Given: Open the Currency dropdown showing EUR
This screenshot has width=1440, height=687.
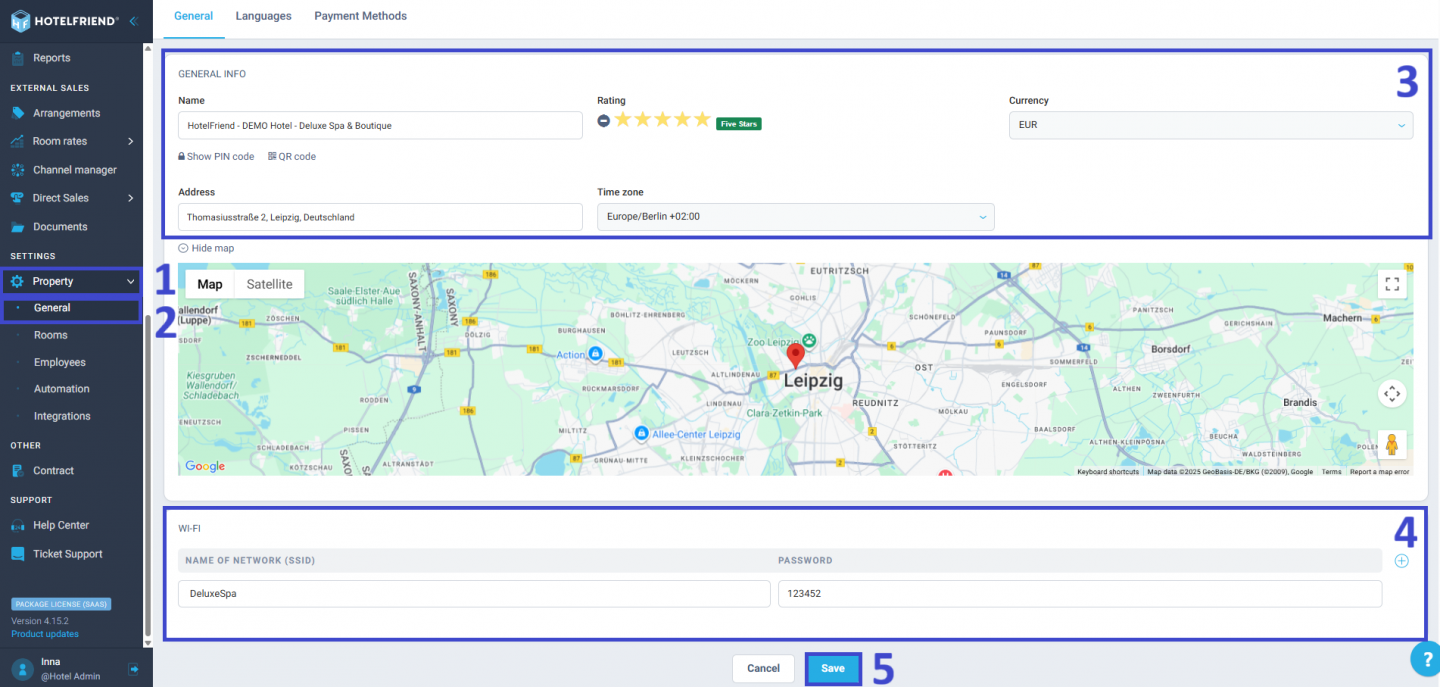Looking at the screenshot, I should (x=1210, y=125).
